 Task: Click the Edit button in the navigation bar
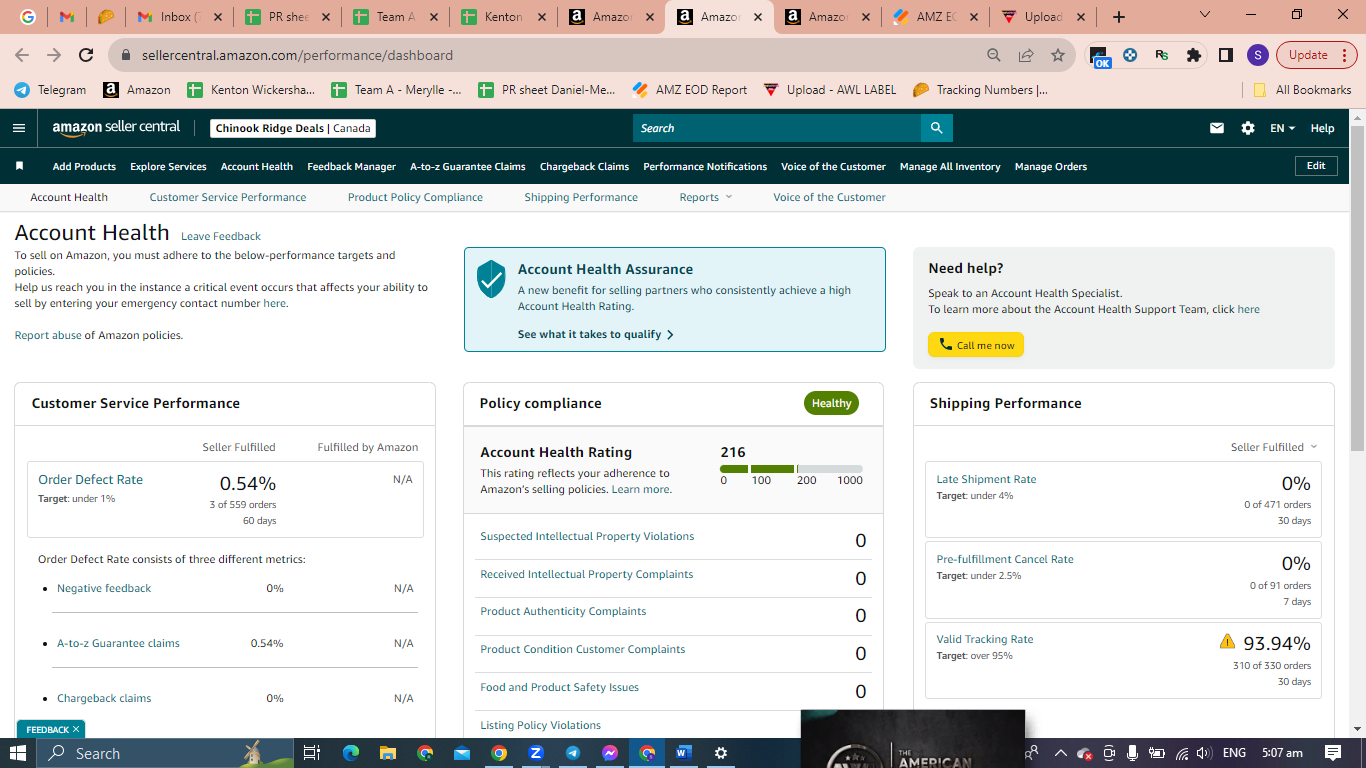[x=1316, y=166]
